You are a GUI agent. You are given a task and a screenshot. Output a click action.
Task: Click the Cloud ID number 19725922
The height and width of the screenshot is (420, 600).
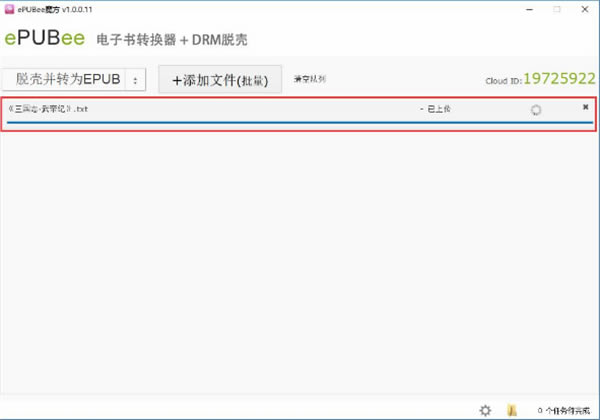560,78
